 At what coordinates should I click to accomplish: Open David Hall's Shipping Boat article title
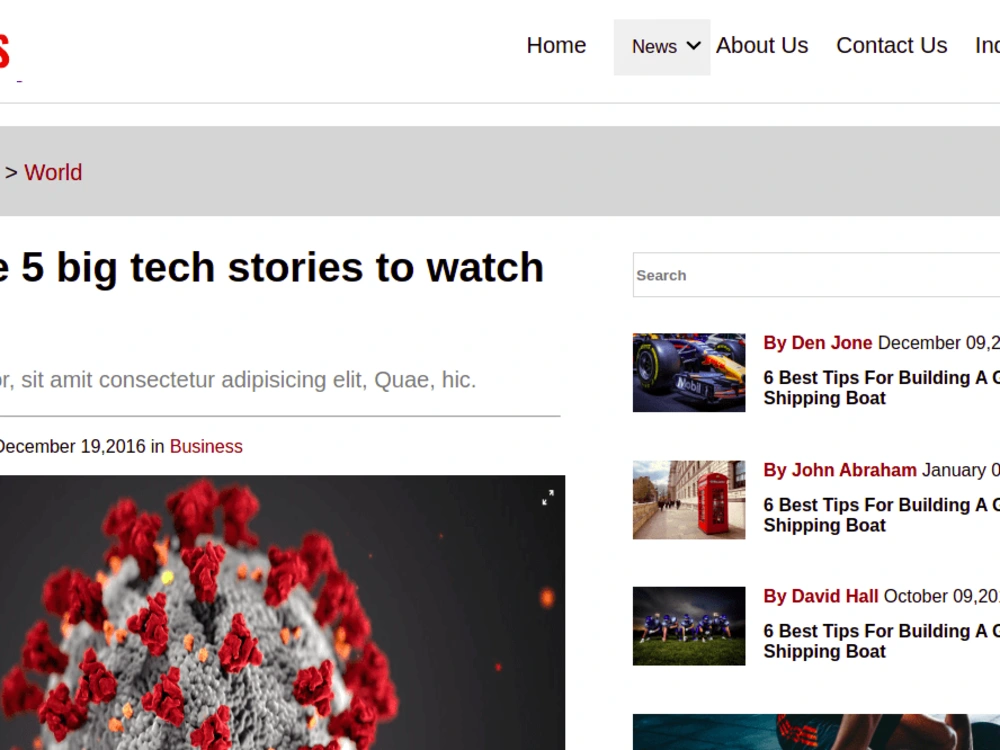pos(881,641)
